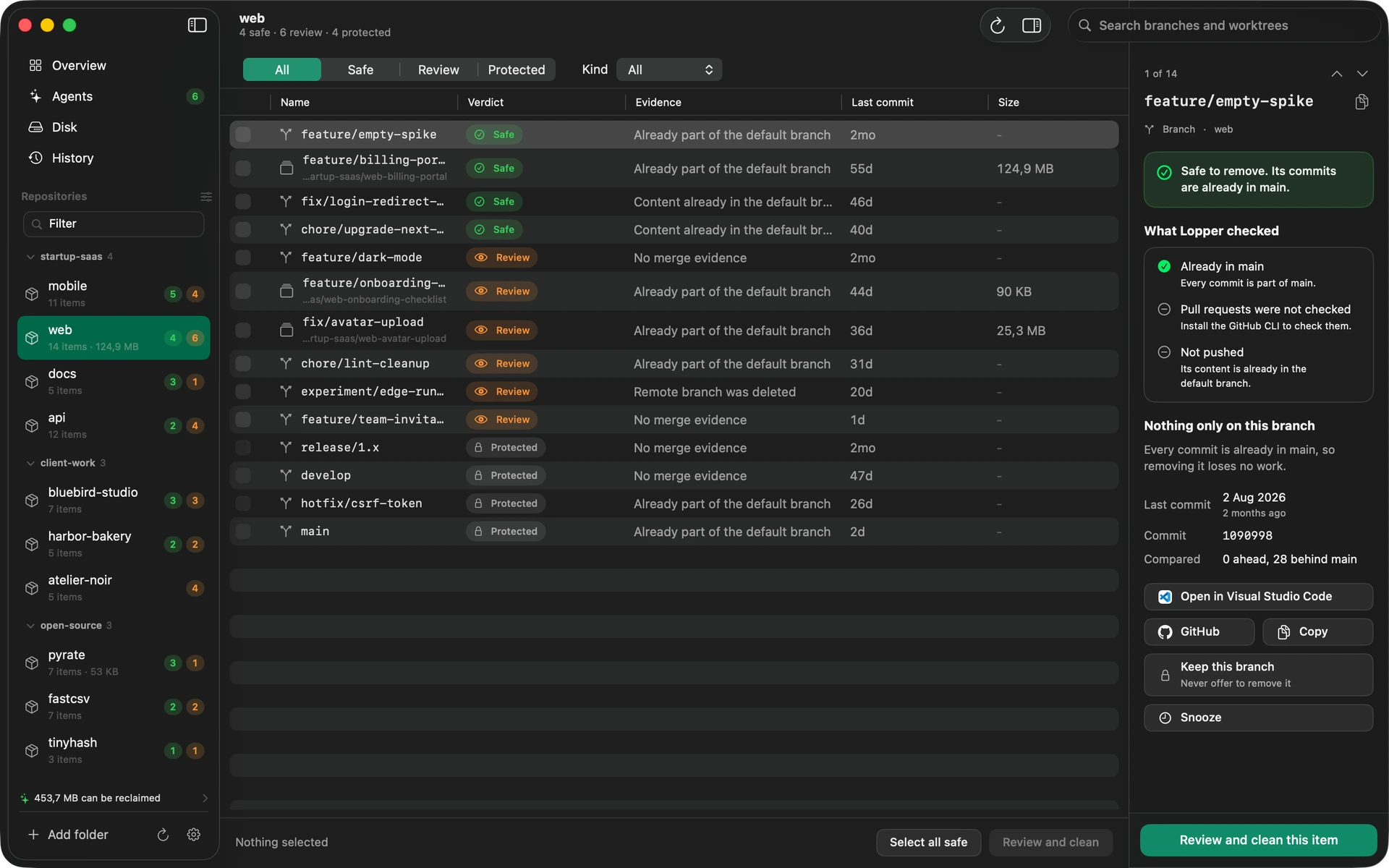Image resolution: width=1389 pixels, height=868 pixels.
Task: Switch to the Review filter tab
Action: click(x=438, y=69)
